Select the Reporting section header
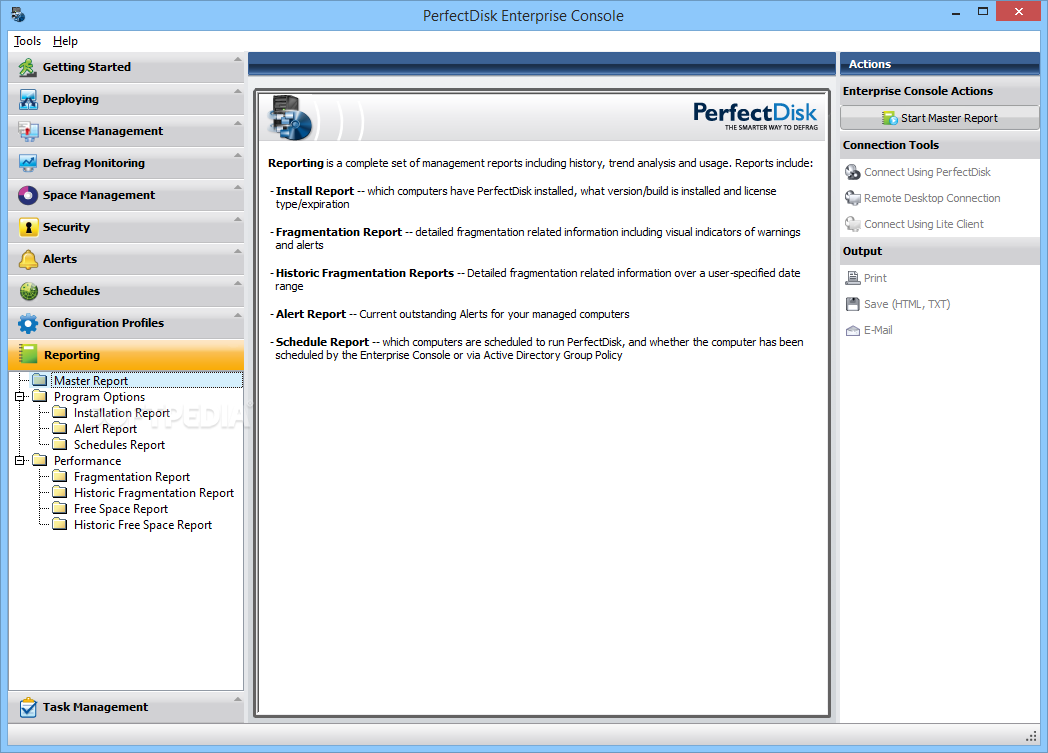1048x753 pixels. (x=126, y=355)
